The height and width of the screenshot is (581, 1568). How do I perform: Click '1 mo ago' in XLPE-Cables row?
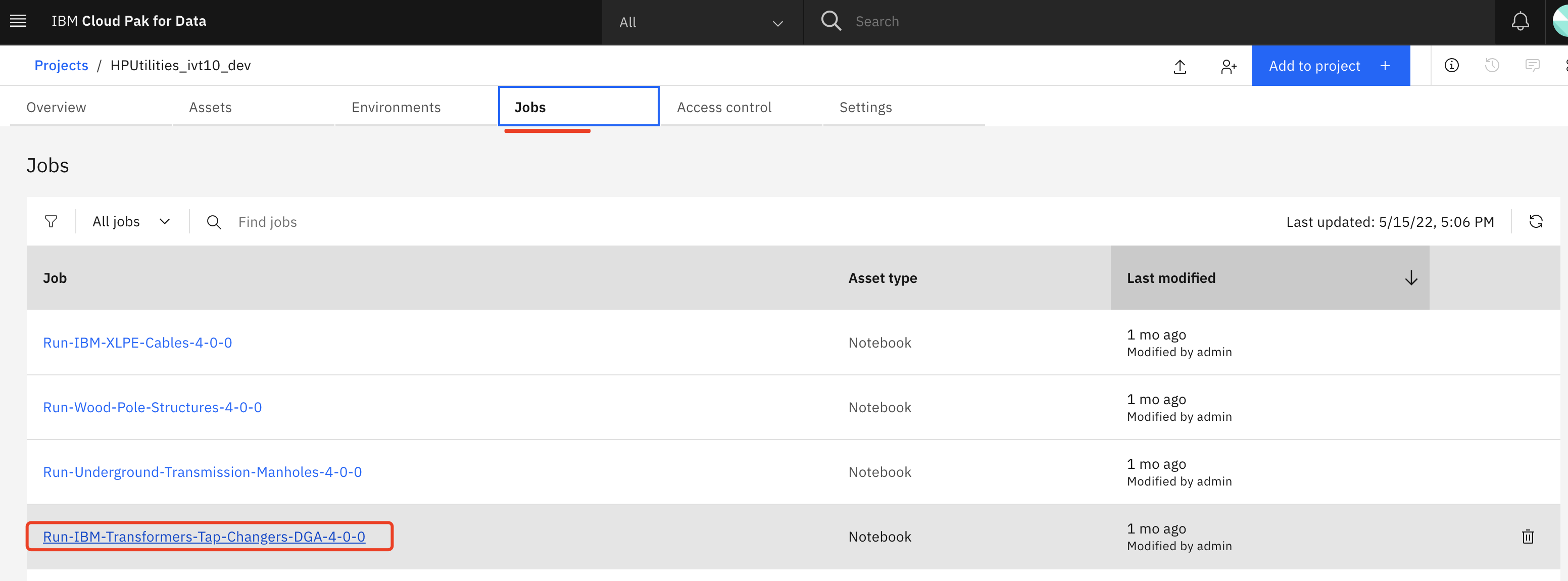pyautogui.click(x=1156, y=335)
